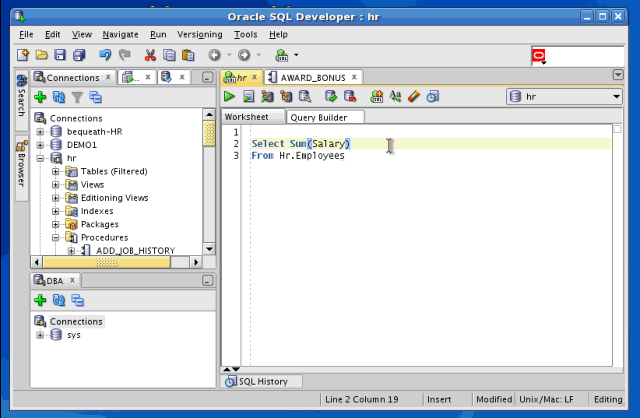Open the hr connection dropdown selector
This screenshot has height=418, width=640.
[x=564, y=97]
